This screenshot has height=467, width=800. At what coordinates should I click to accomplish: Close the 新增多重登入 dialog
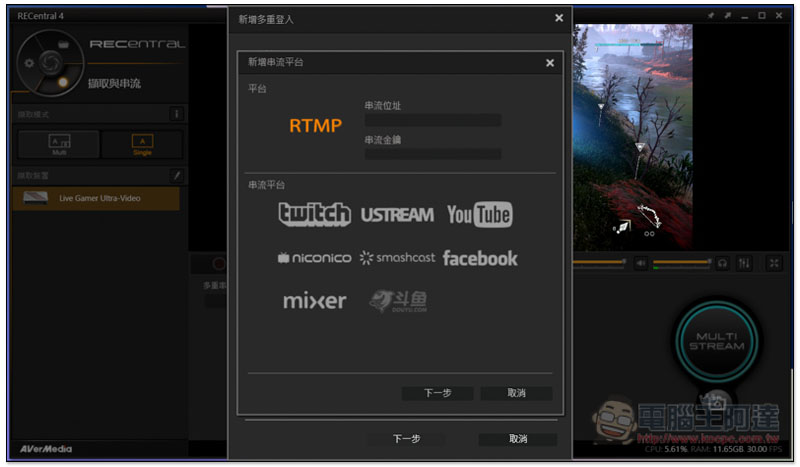[x=559, y=18]
